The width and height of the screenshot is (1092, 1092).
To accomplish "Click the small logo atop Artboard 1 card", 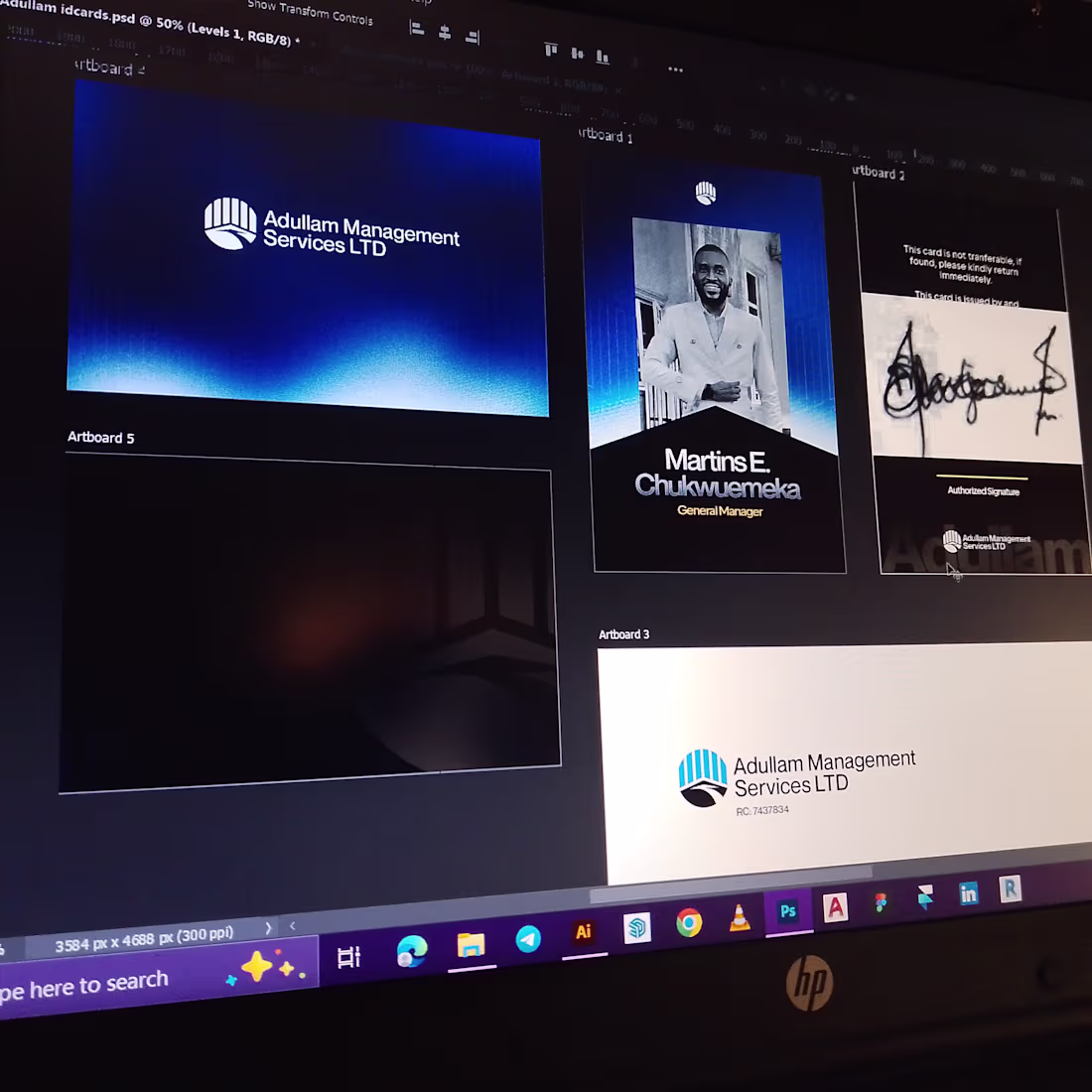I will pos(706,193).
